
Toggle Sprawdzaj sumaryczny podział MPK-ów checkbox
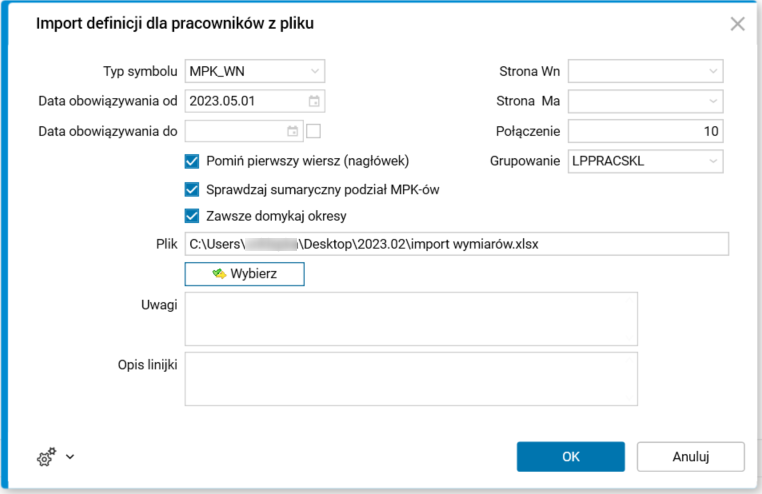click(192, 189)
